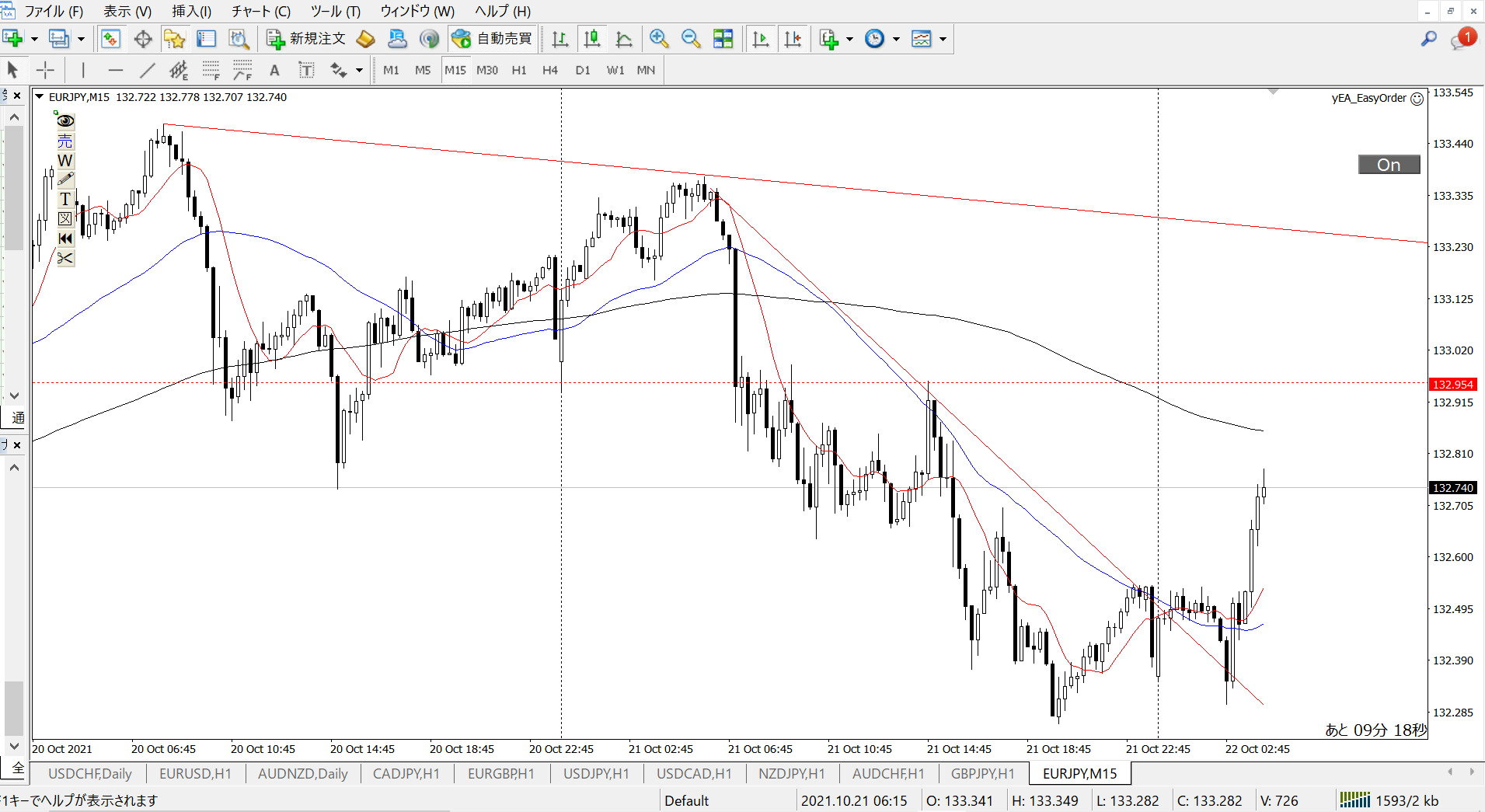
Task: Switch to H4 timeframe
Action: [x=550, y=70]
